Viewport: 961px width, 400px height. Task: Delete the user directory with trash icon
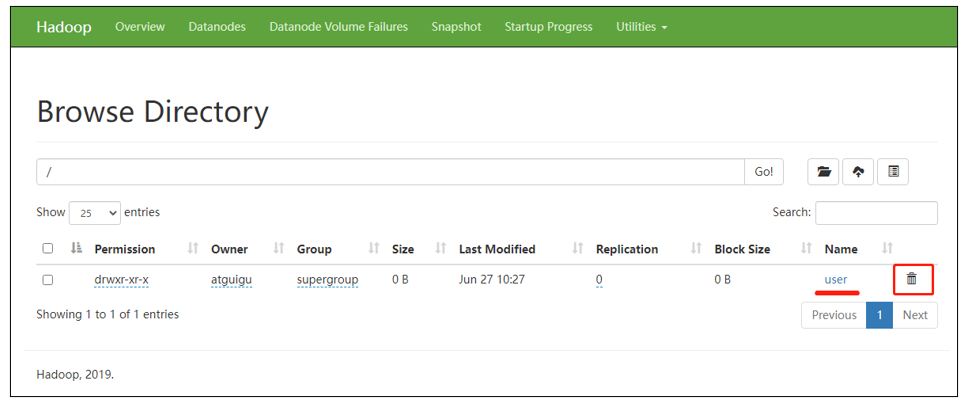(x=911, y=279)
